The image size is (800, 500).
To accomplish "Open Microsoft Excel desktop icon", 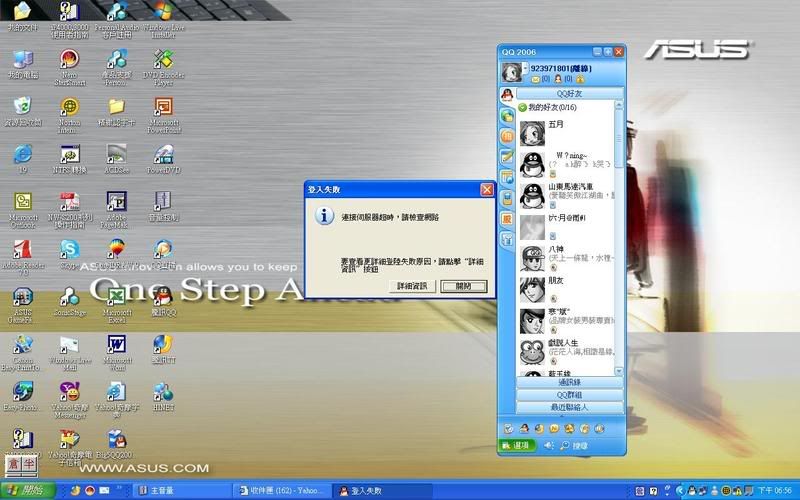I will pyautogui.click(x=117, y=305).
